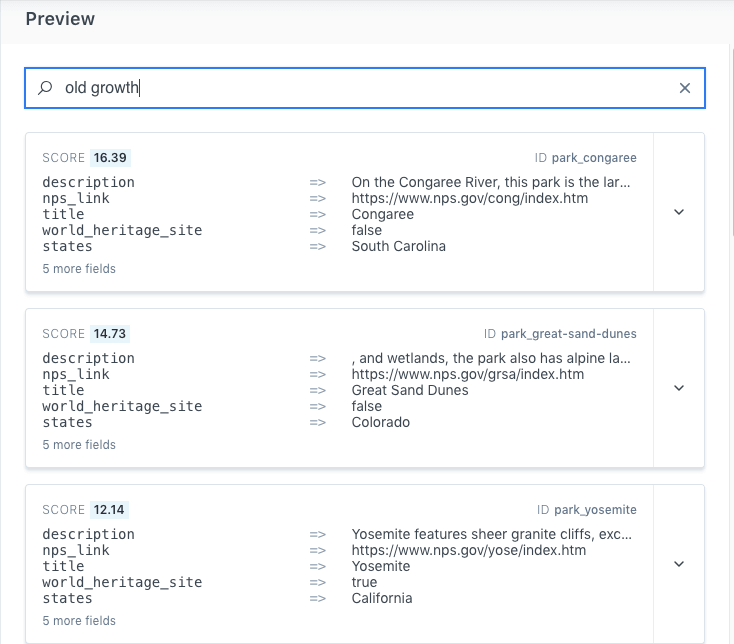Click the 16.39 score badge
734x644 pixels.
click(110, 158)
